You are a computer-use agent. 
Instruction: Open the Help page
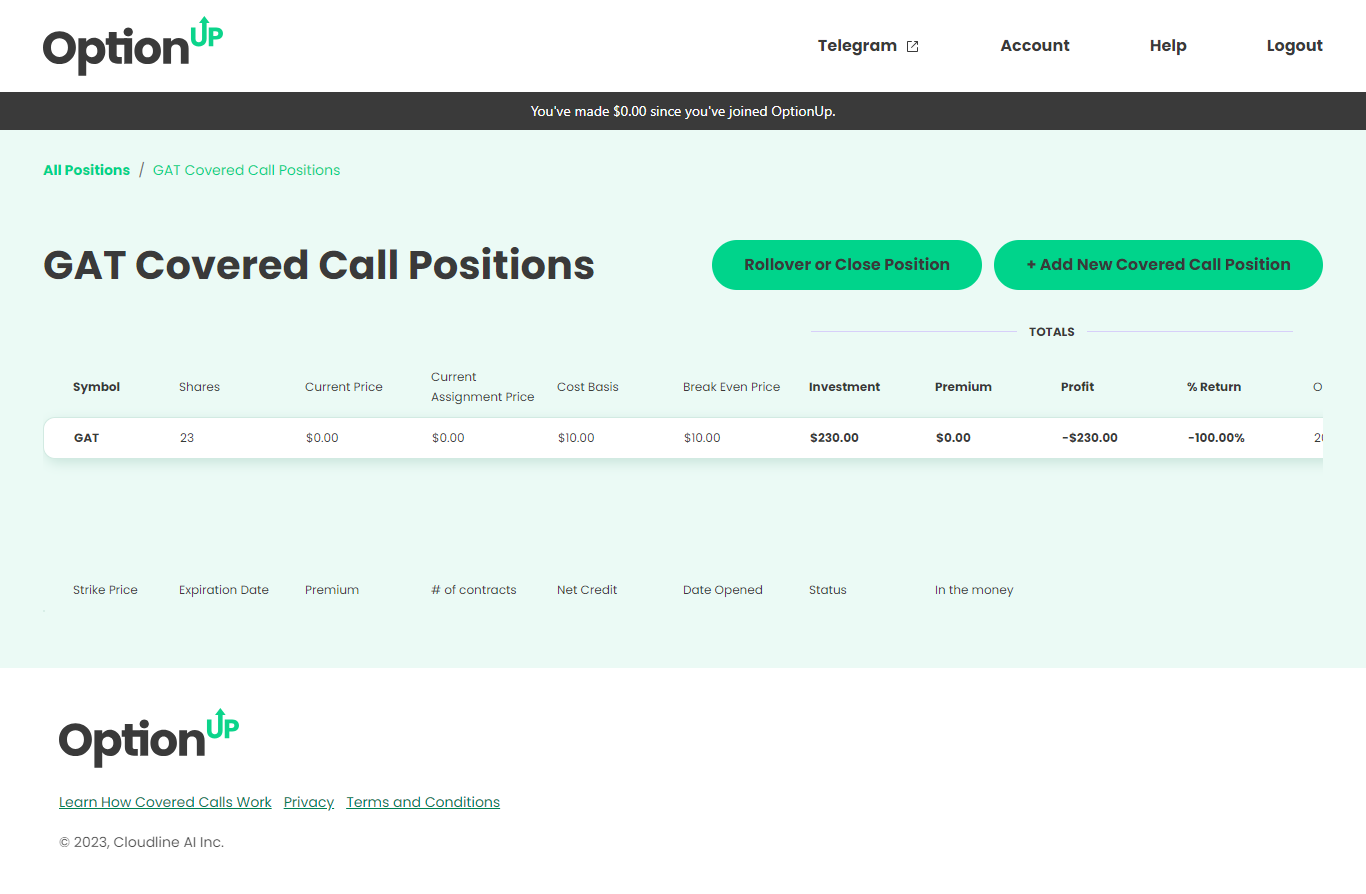pyautogui.click(x=1168, y=46)
